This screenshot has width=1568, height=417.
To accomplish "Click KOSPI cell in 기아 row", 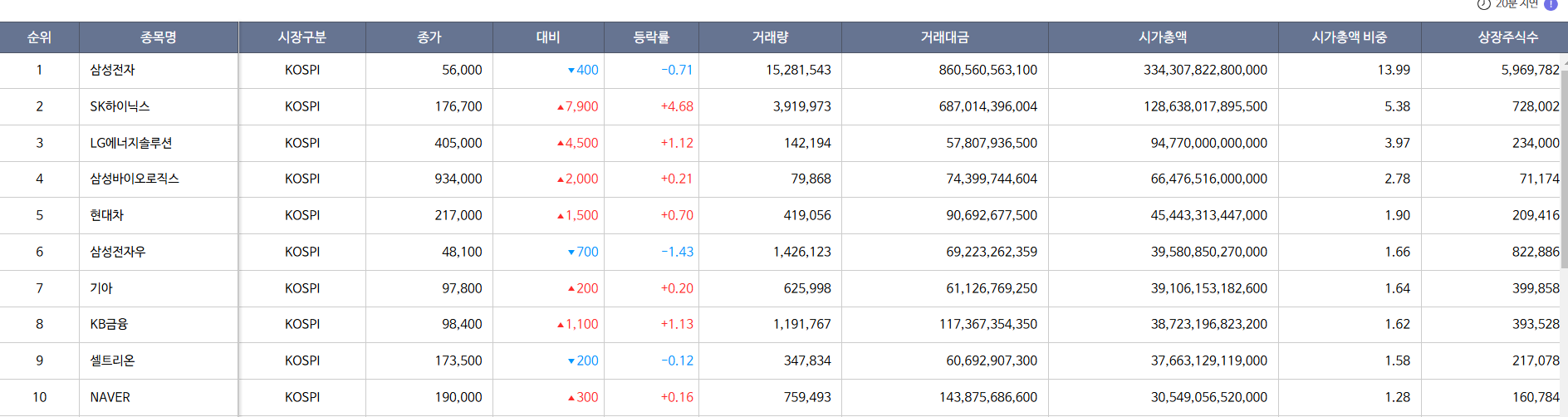I will click(302, 288).
